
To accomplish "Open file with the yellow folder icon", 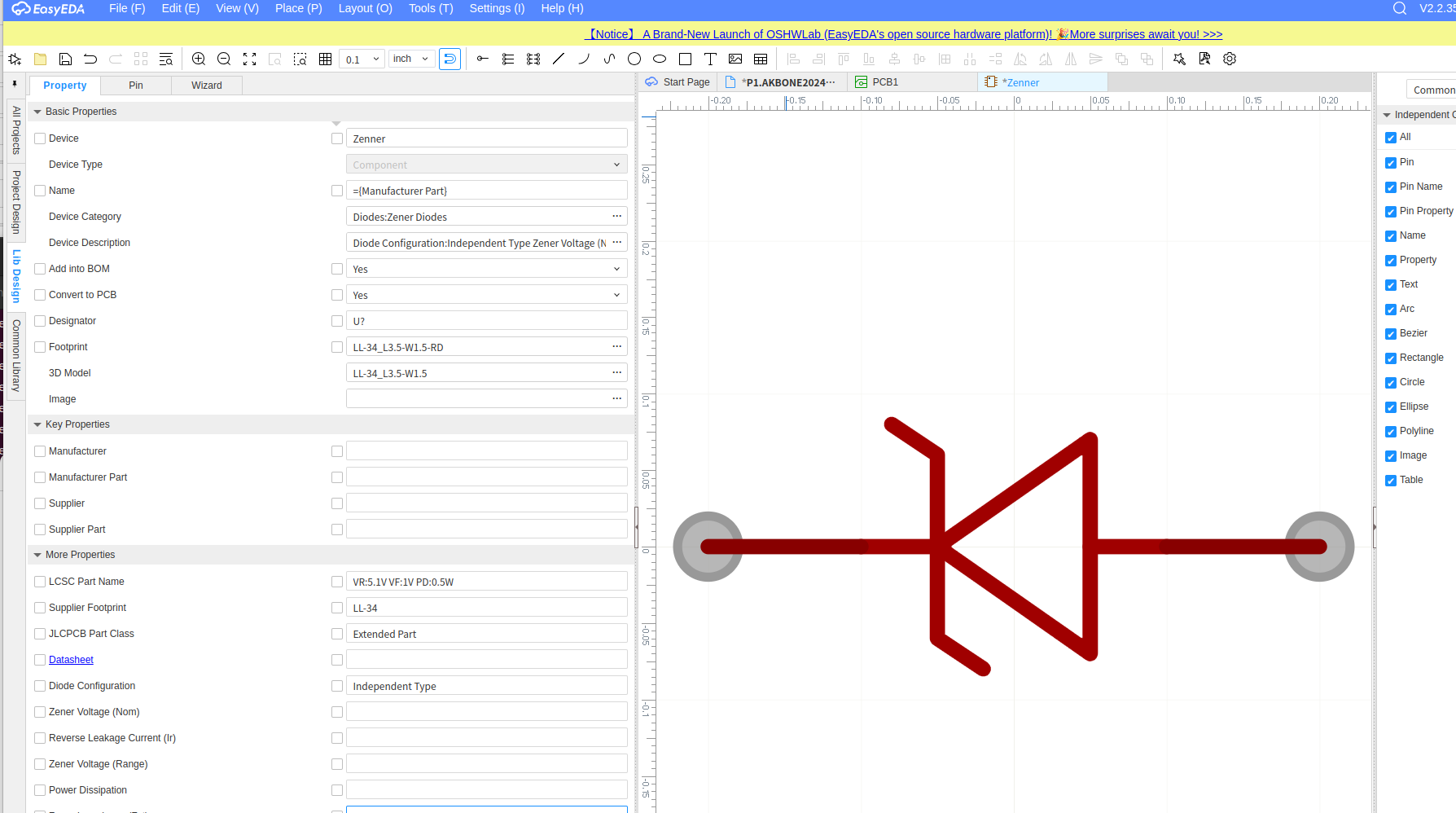I will click(x=40, y=59).
